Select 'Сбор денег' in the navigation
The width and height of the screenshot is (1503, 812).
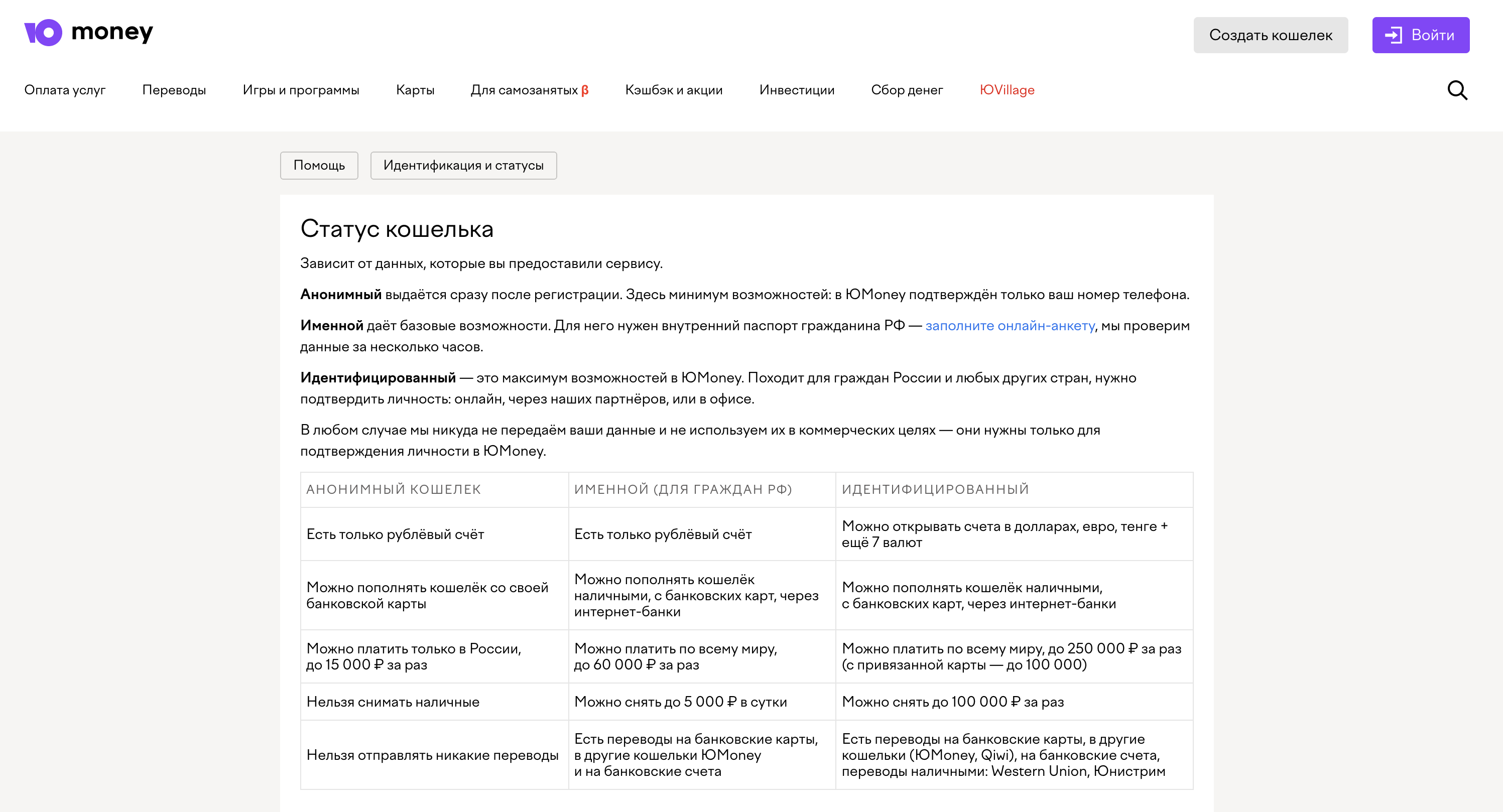[907, 90]
